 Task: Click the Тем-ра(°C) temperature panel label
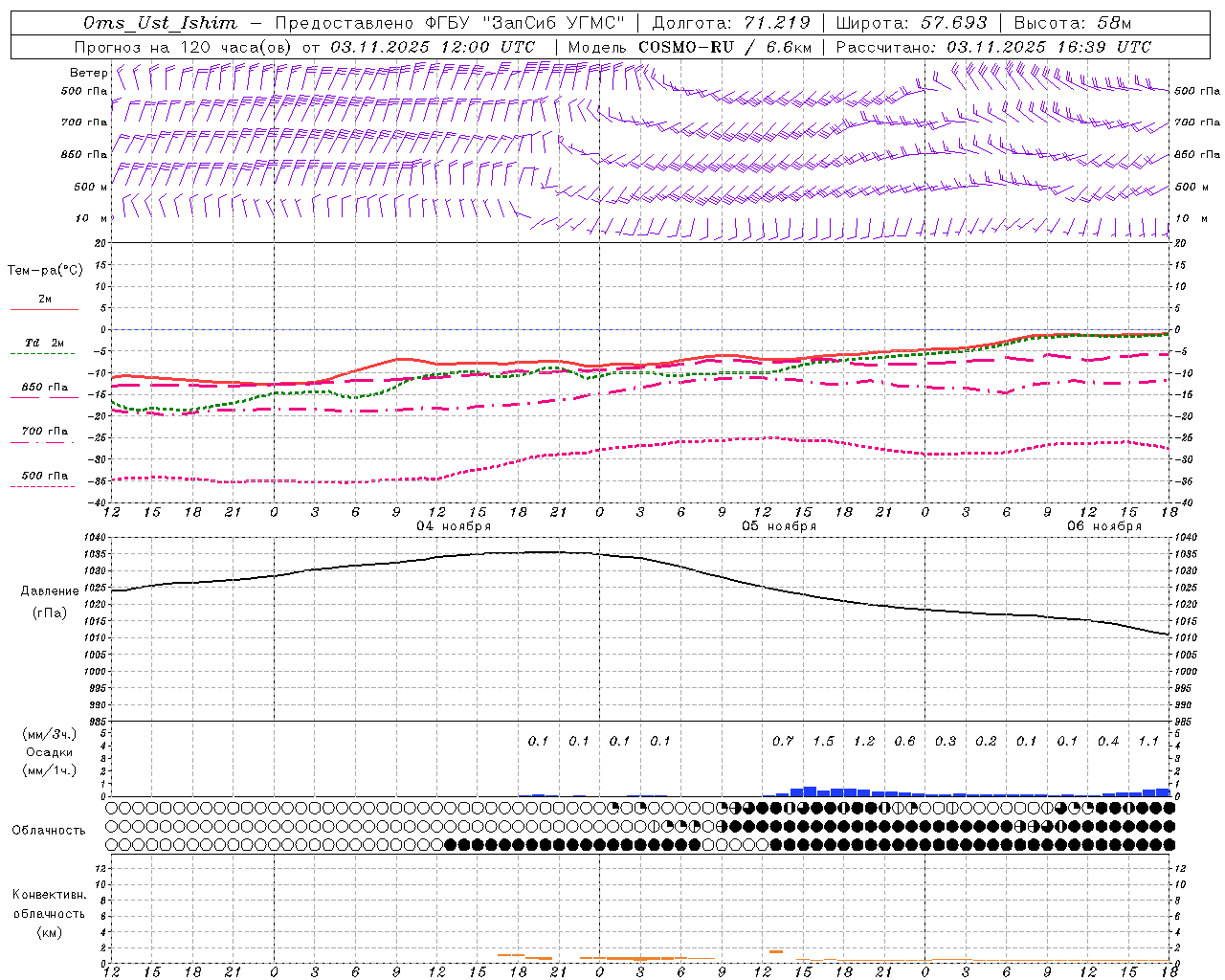[45, 271]
